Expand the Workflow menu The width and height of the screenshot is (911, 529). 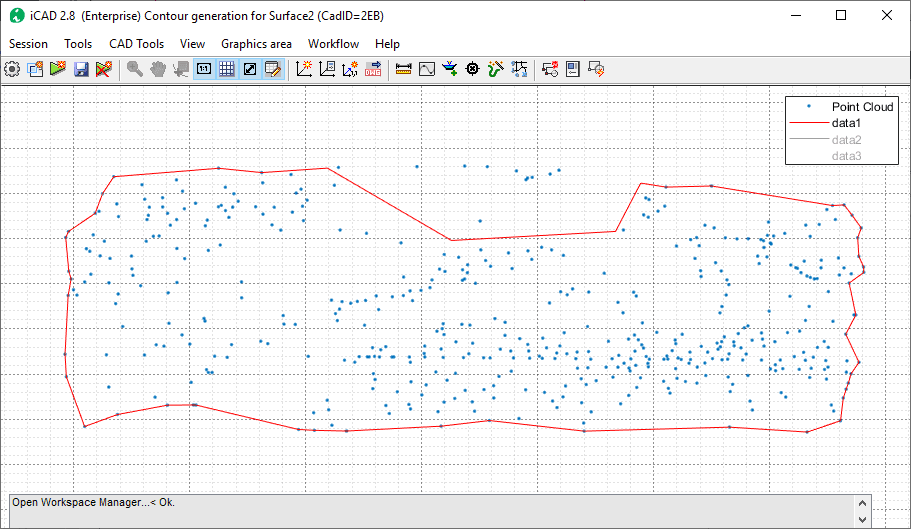click(x=333, y=44)
